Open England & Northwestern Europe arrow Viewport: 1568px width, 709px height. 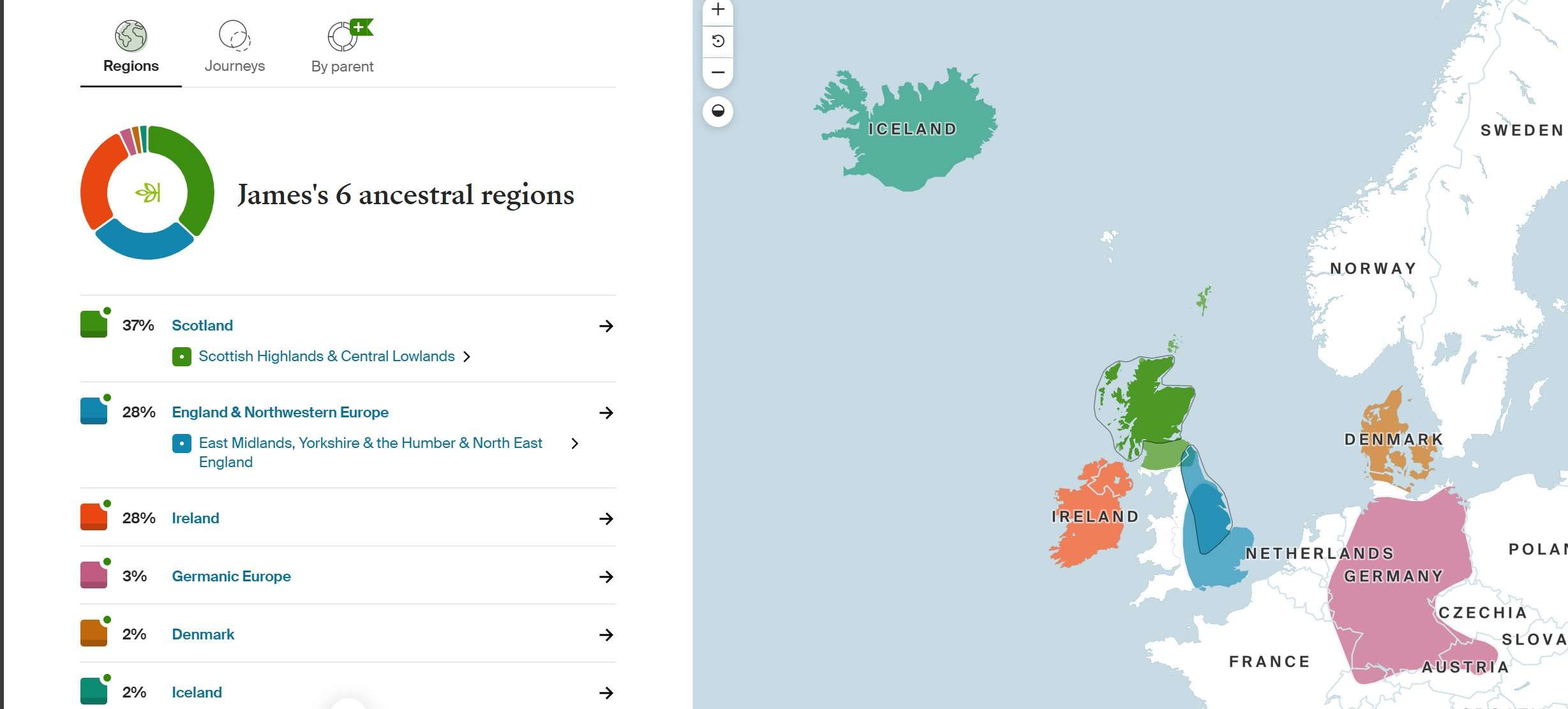[x=606, y=413]
